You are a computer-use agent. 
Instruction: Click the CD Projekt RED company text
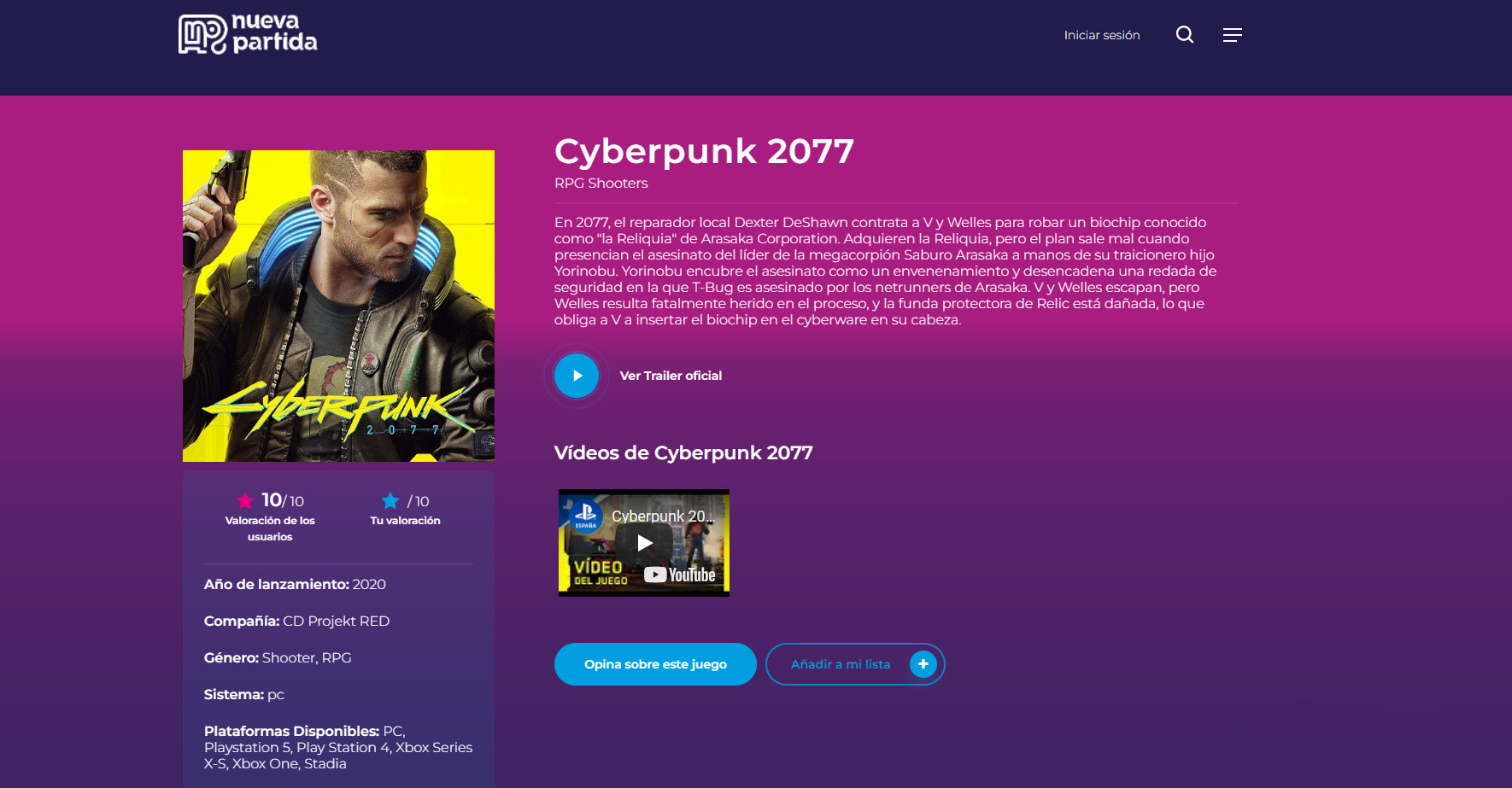(337, 622)
